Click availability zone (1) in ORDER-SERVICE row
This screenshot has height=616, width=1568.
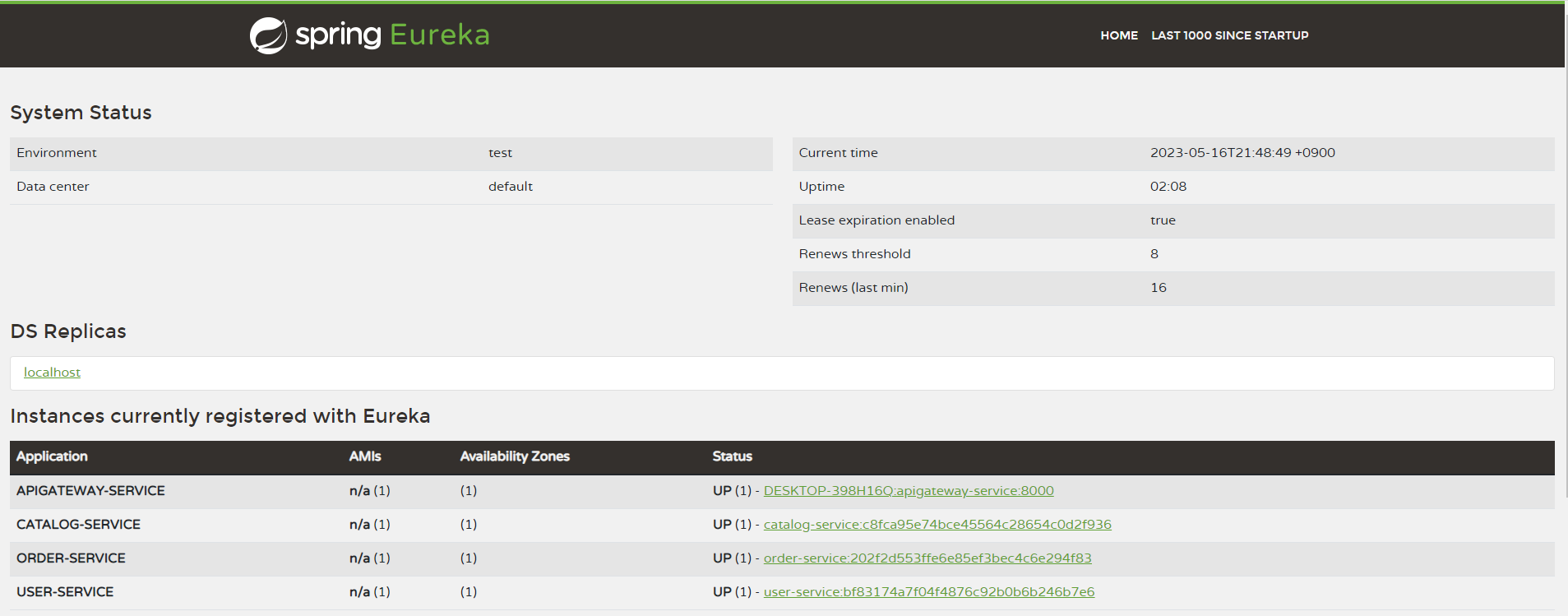[469, 558]
